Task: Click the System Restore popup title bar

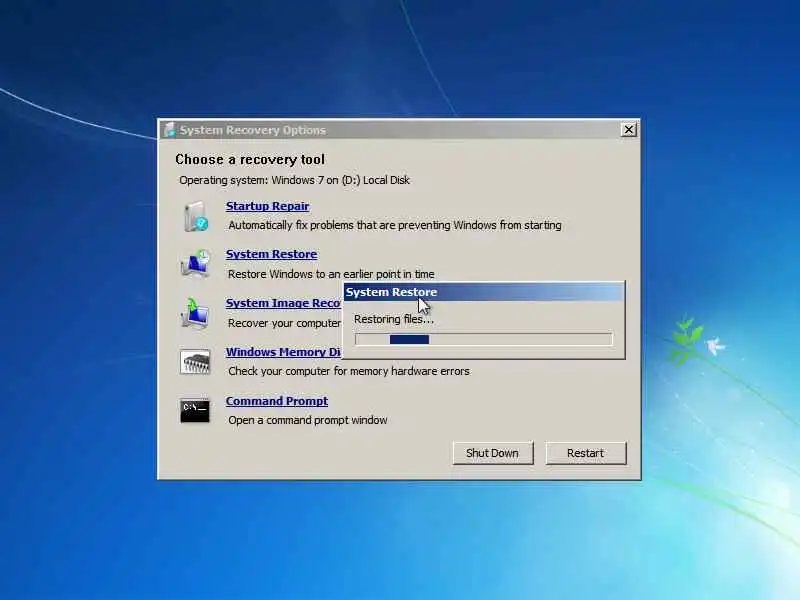Action: pos(484,292)
